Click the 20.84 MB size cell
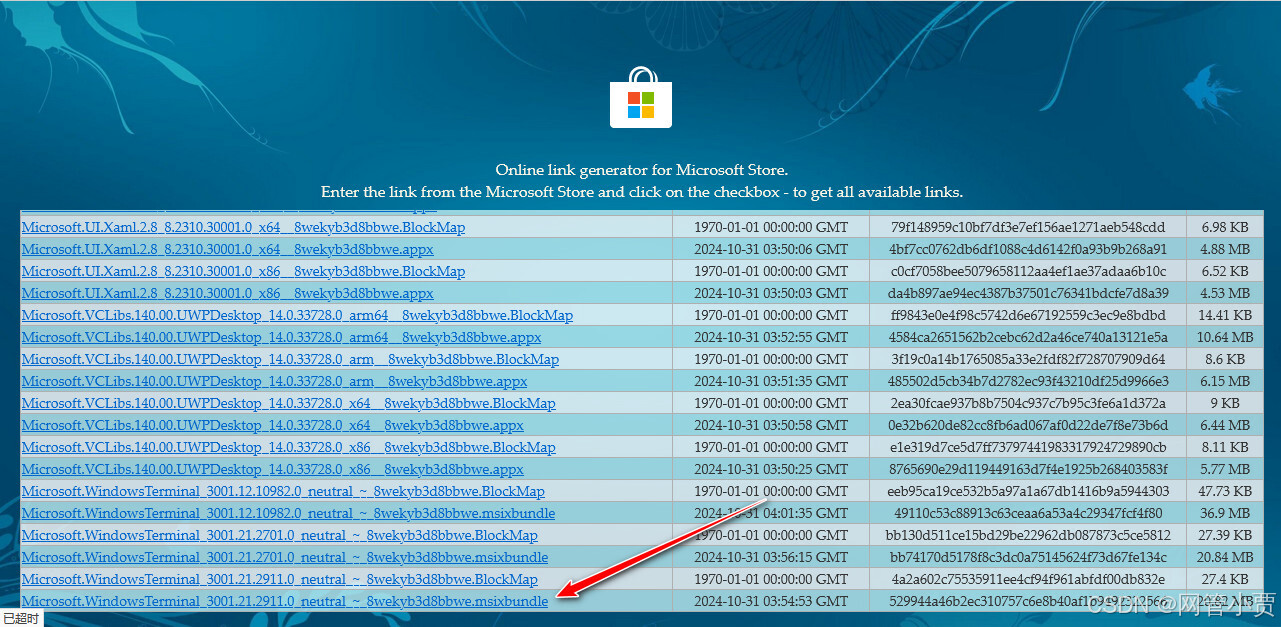 tap(1225, 557)
